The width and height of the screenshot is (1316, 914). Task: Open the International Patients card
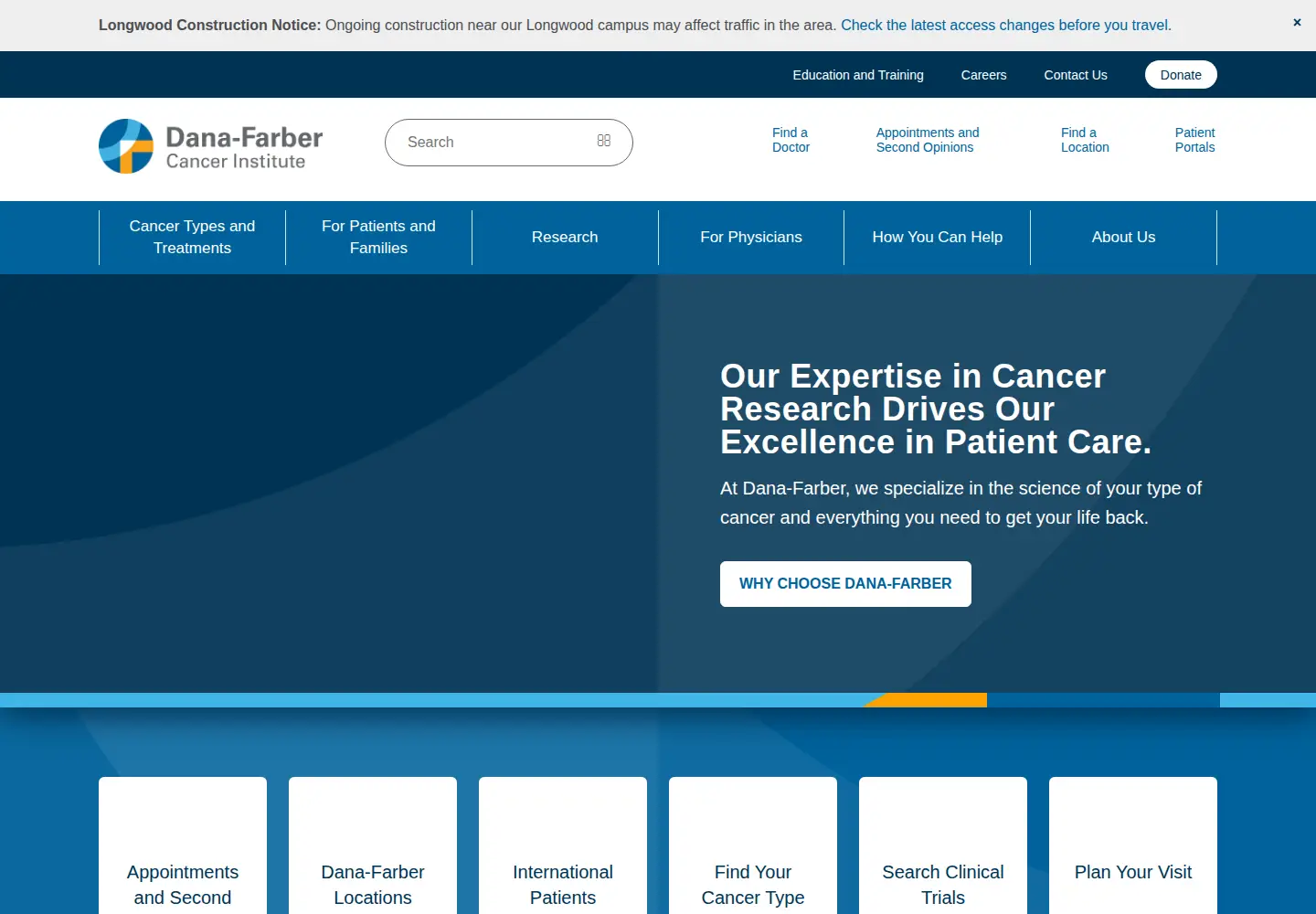point(563,845)
